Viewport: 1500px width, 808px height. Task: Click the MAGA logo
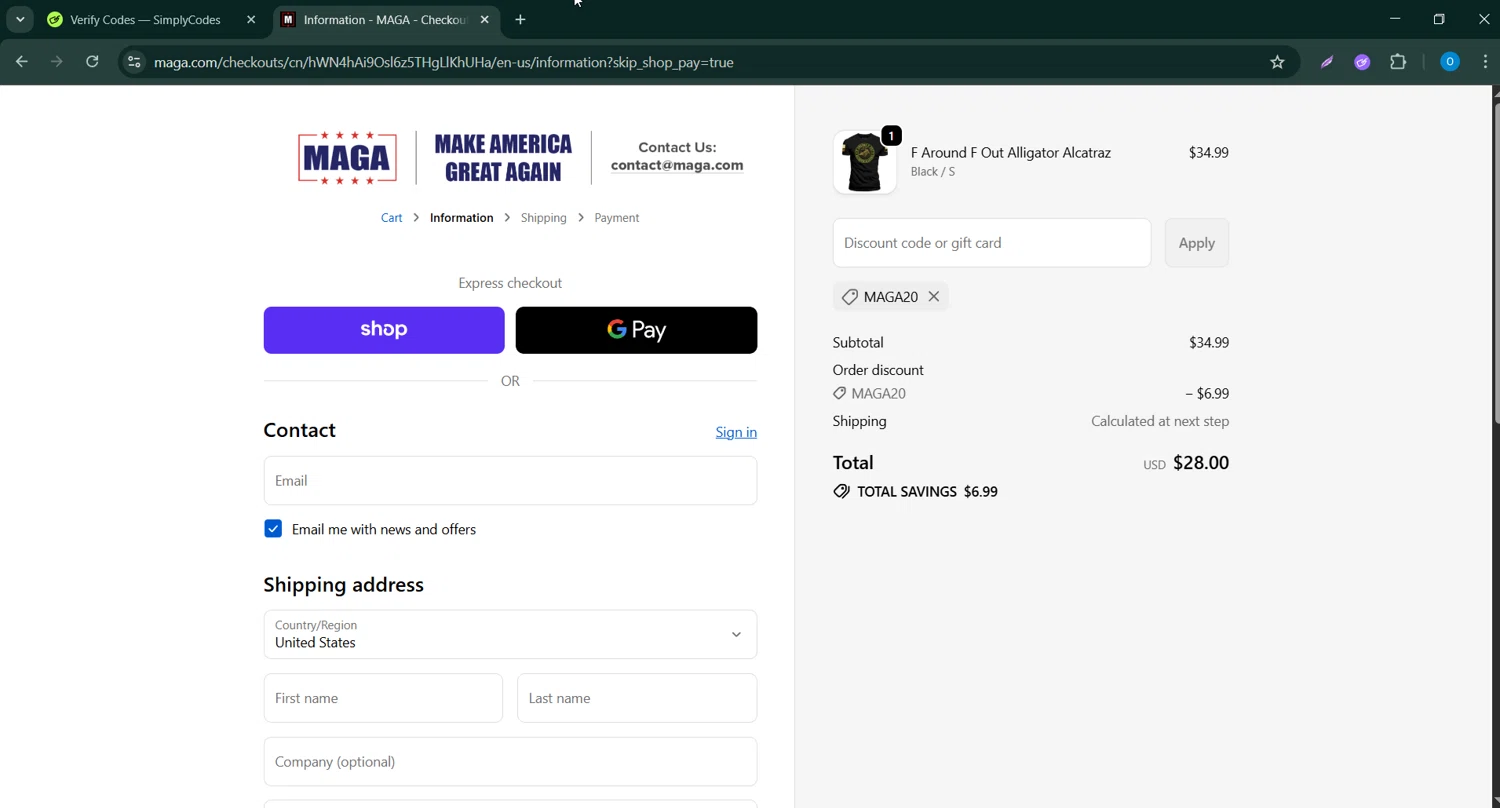click(347, 158)
